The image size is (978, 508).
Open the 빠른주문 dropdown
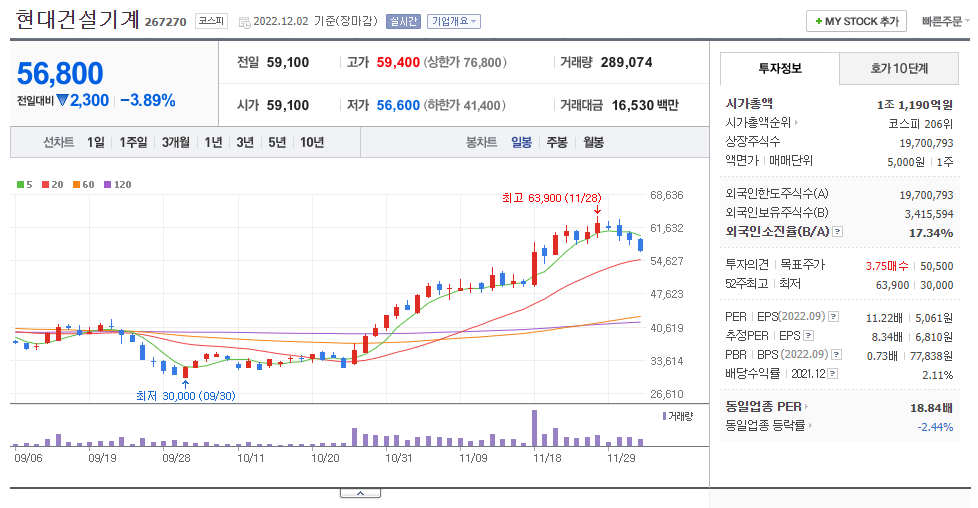click(946, 21)
